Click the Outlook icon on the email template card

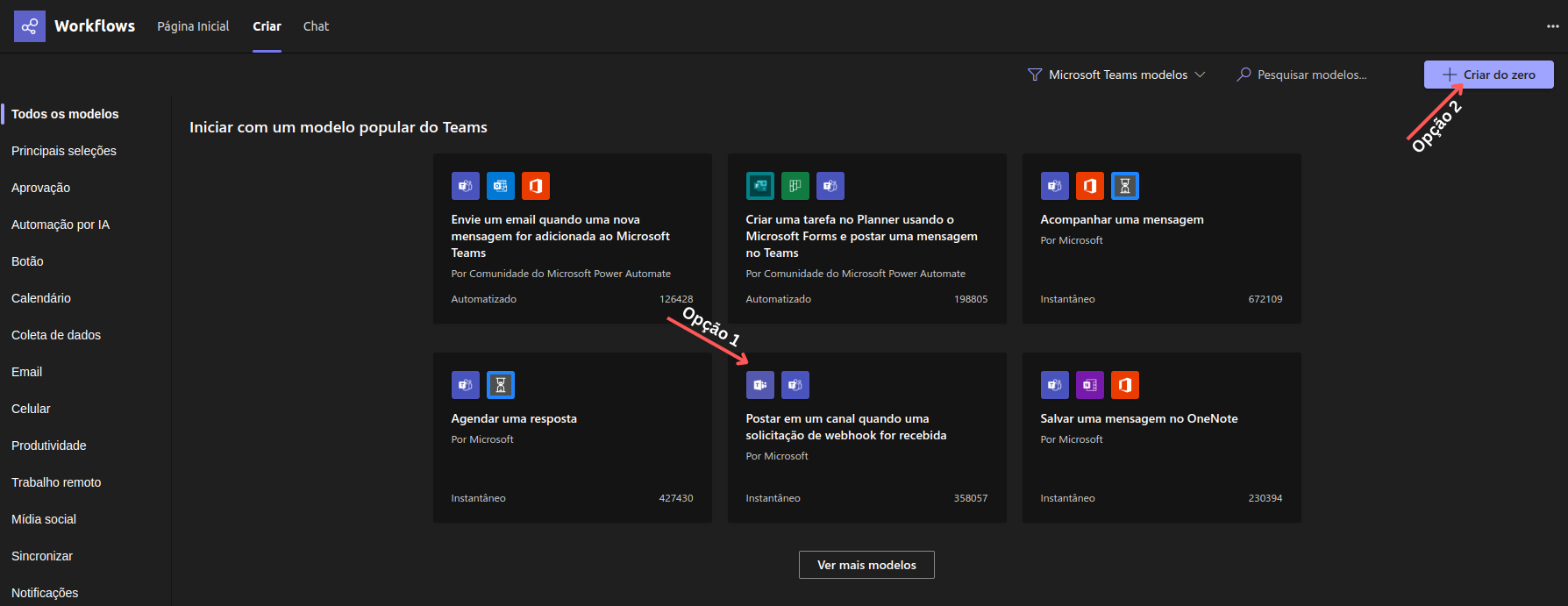coord(500,186)
